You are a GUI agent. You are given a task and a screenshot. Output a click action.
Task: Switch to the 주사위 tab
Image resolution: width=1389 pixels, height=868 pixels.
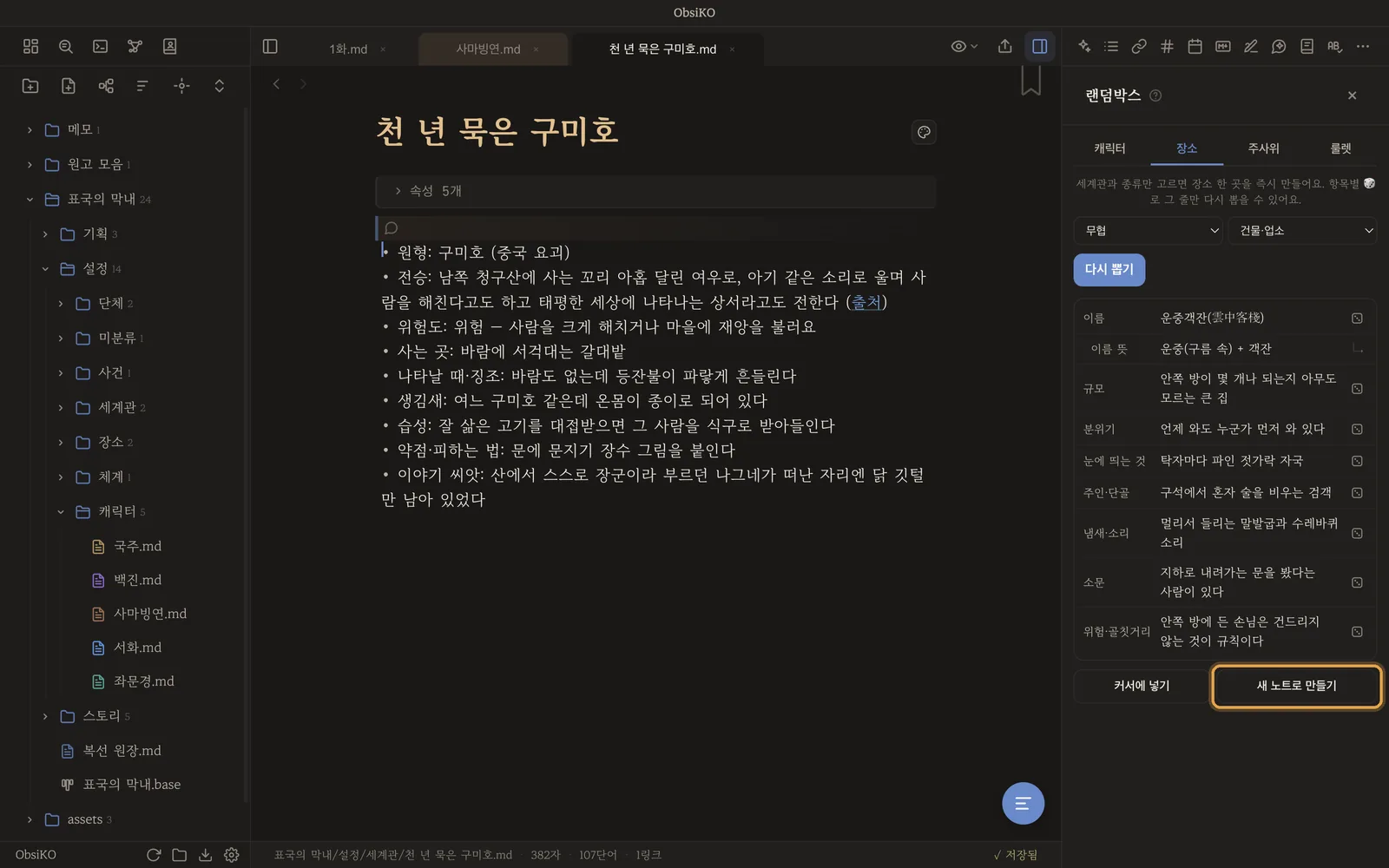(x=1263, y=148)
